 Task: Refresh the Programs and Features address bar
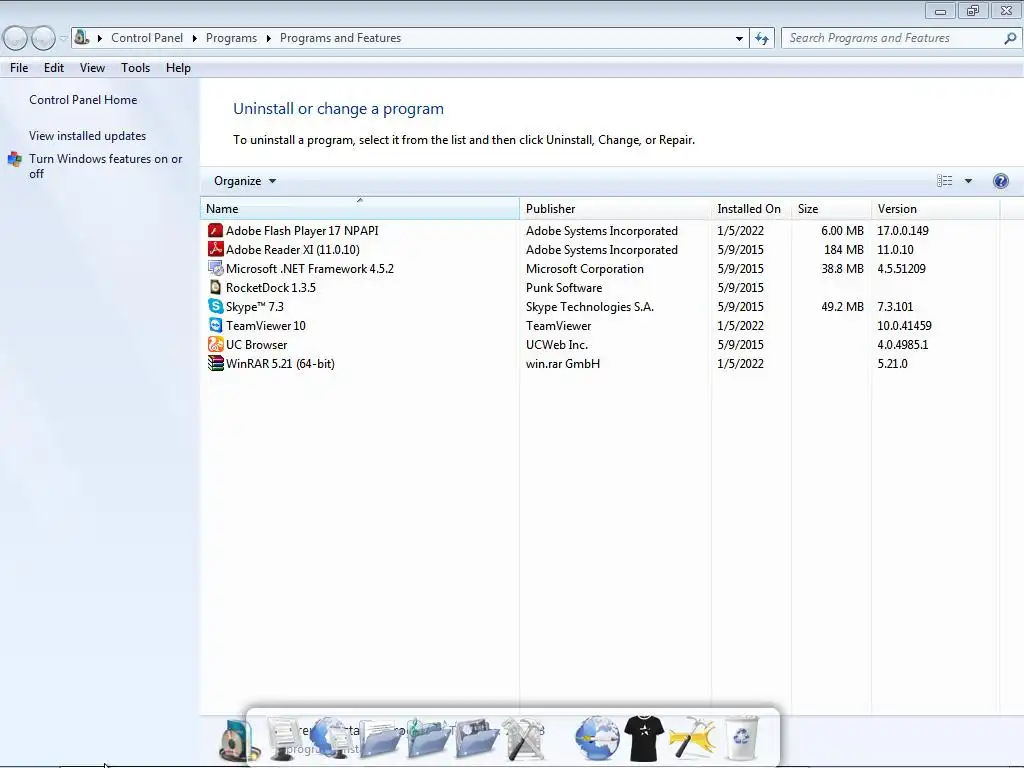click(x=761, y=39)
